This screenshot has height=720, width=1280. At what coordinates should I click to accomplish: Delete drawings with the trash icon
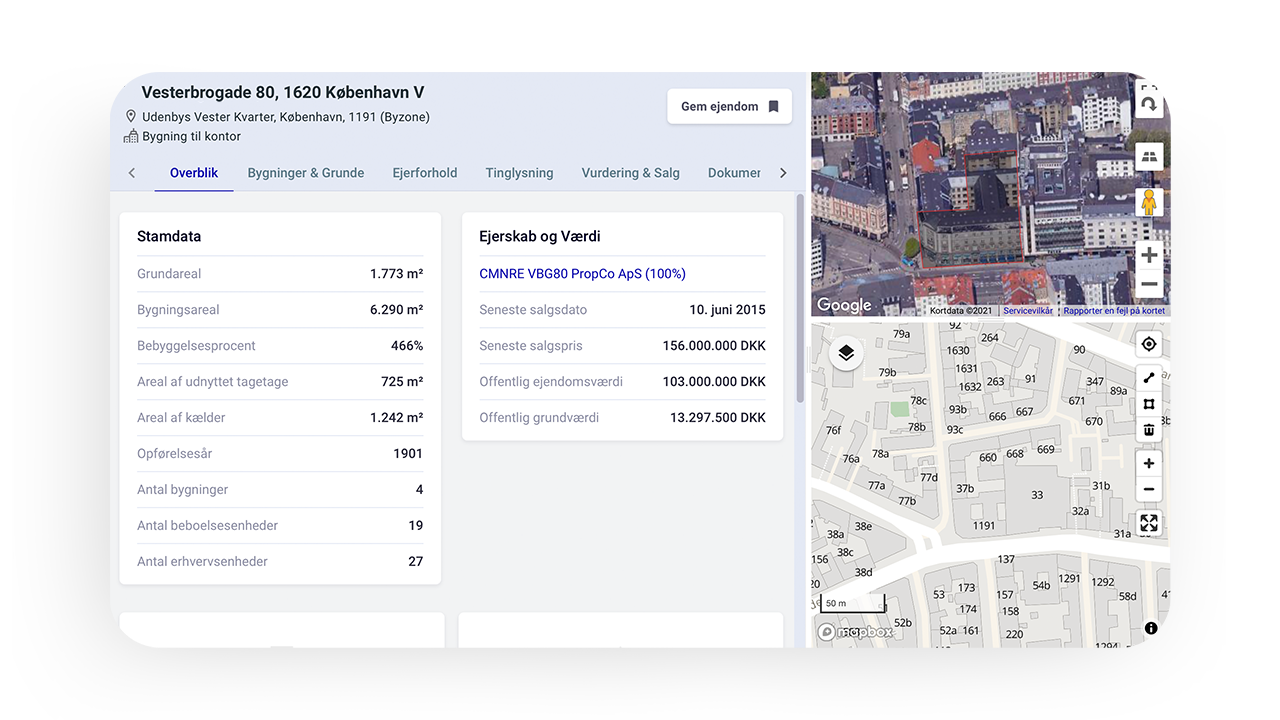(x=1149, y=430)
